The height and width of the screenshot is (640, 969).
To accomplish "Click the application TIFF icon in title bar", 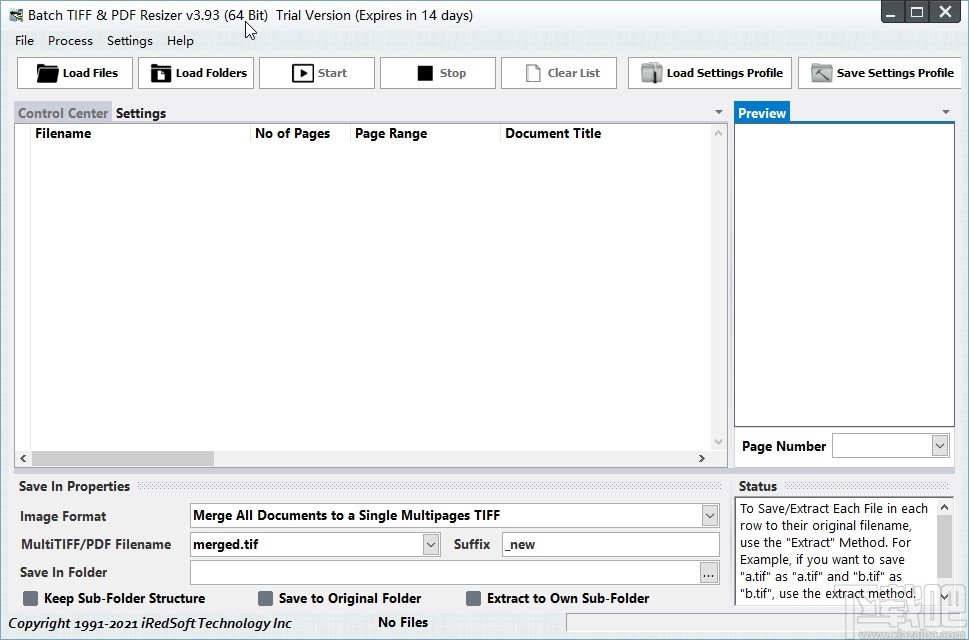I will click(14, 14).
